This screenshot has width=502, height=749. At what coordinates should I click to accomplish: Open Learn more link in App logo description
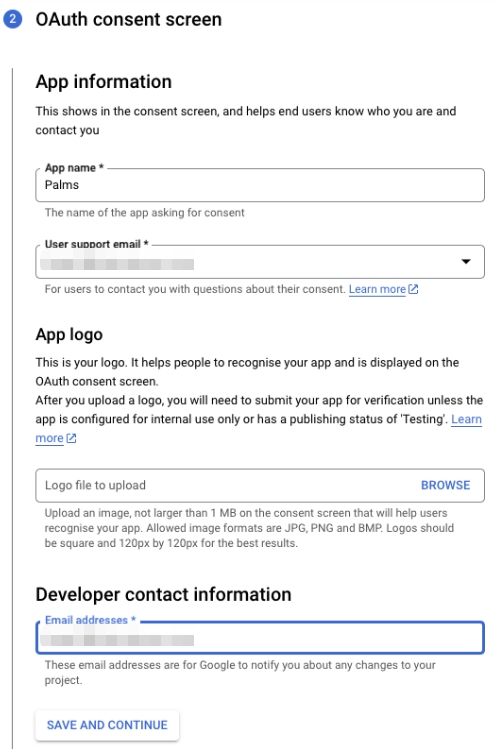[x=466, y=419]
